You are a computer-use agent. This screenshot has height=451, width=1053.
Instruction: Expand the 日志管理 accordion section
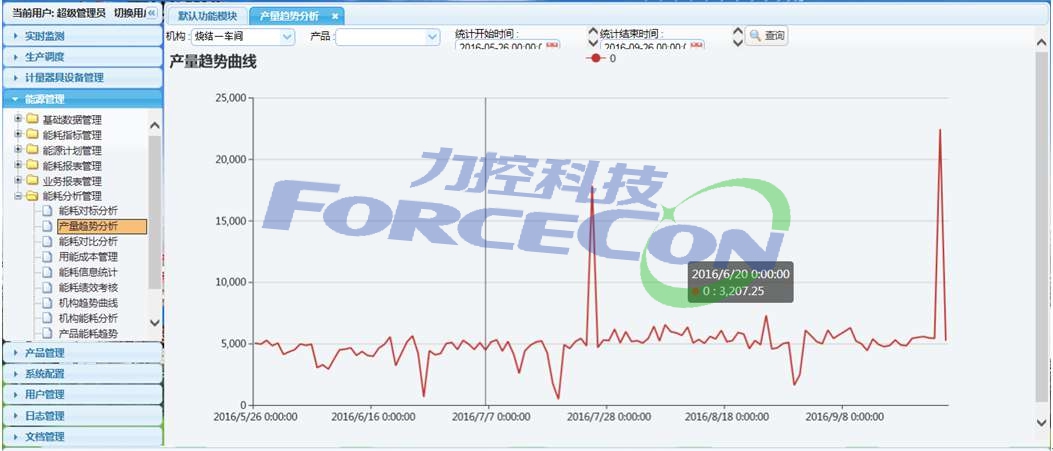(x=83, y=415)
